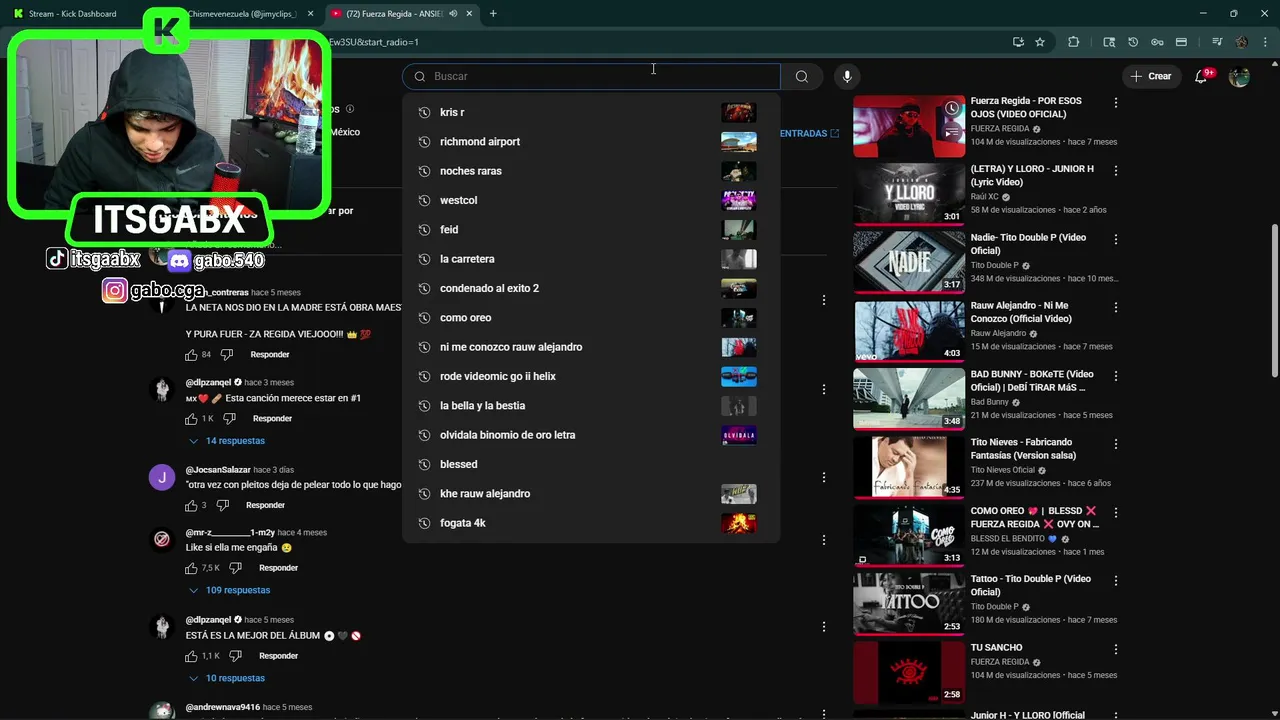Start voice search with the microphone icon
1280x720 pixels.
(x=847, y=76)
